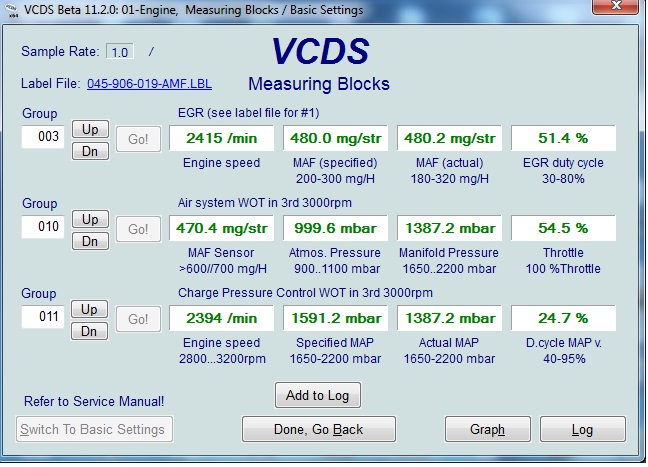
Task: Select the 1591.2 mbar Specified MAP value
Action: point(336,318)
